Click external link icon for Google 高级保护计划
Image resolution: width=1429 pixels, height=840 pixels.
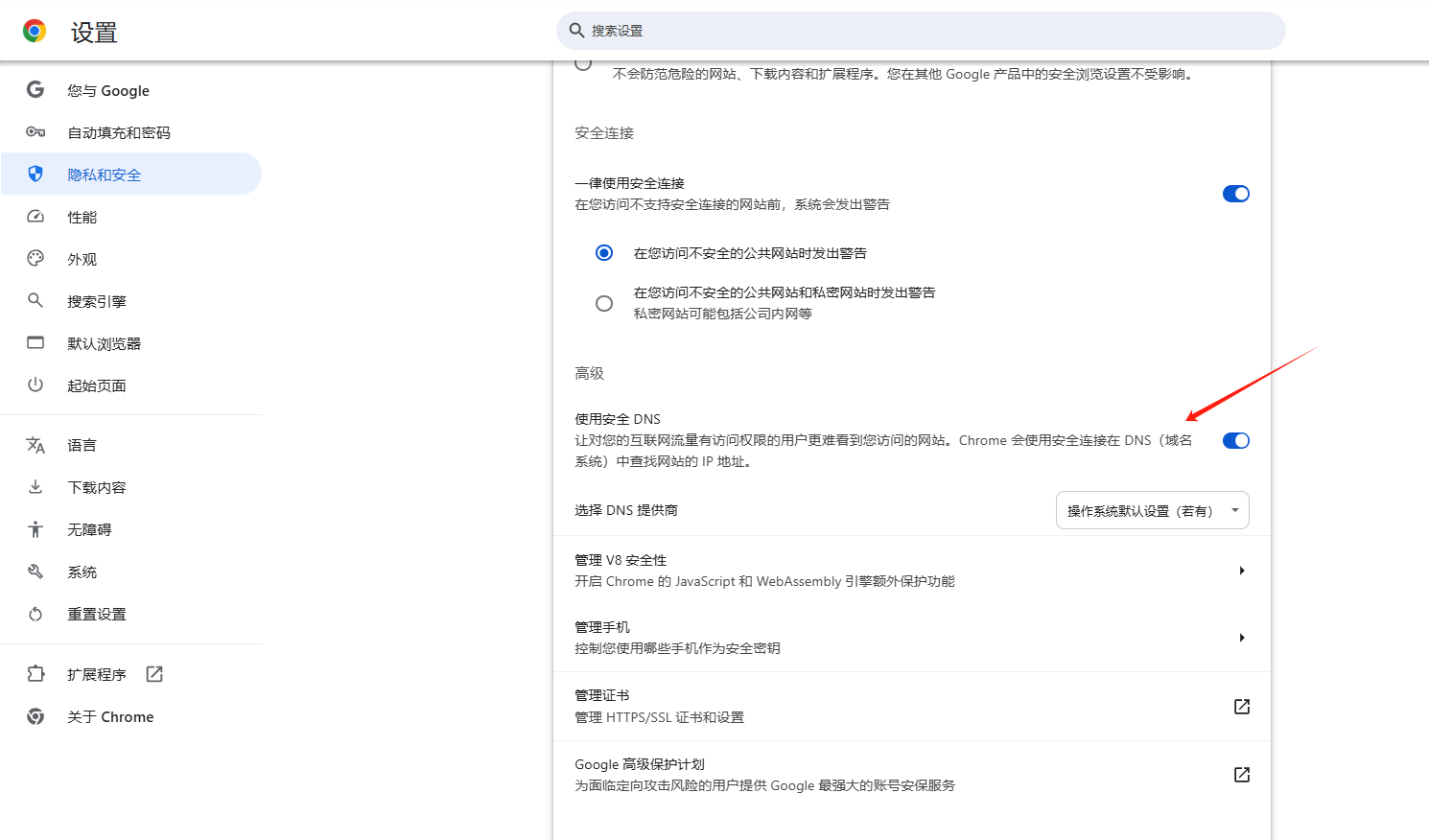1242,775
